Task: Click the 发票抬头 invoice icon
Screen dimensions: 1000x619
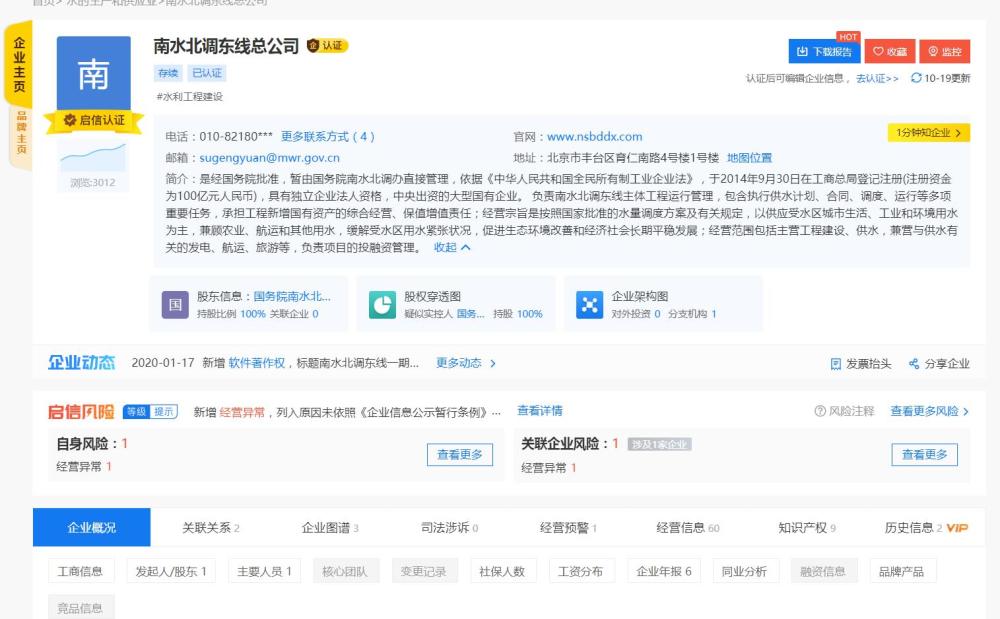Action: (835, 364)
